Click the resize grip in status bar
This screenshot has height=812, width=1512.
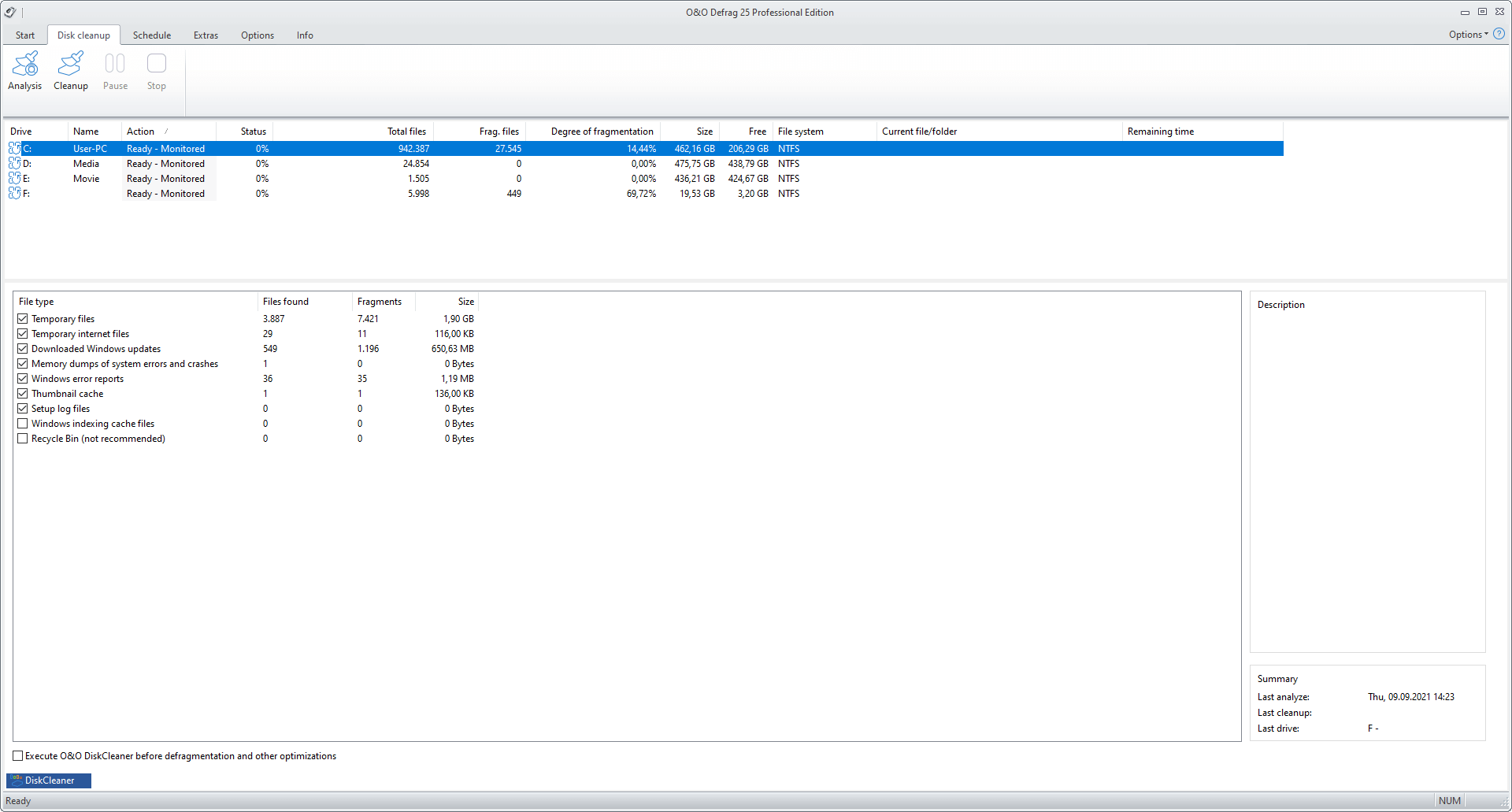[1504, 803]
